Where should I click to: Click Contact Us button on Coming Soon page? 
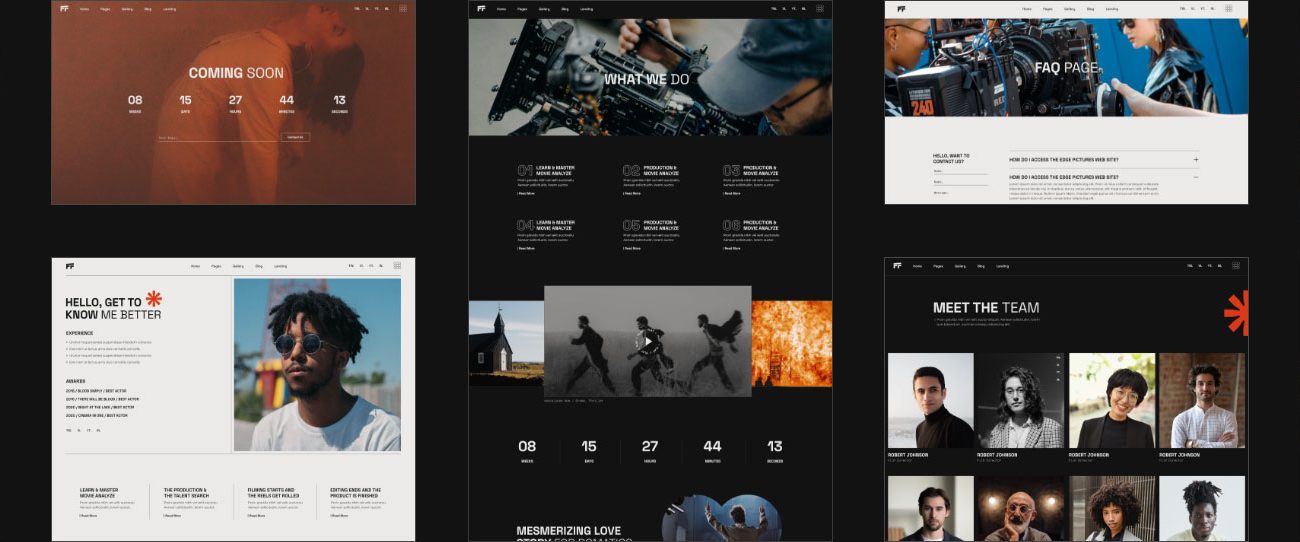[x=295, y=137]
